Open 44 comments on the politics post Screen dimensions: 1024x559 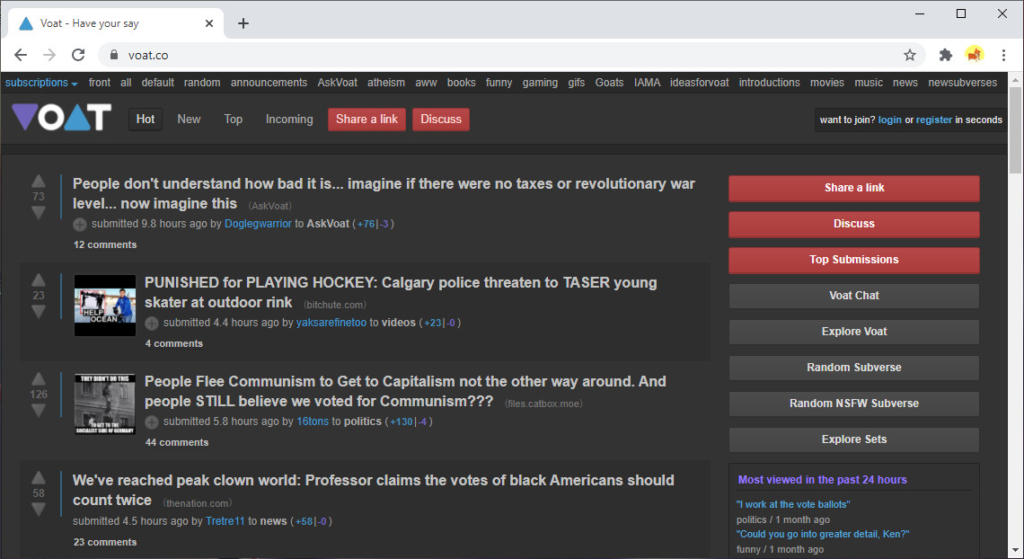(177, 443)
